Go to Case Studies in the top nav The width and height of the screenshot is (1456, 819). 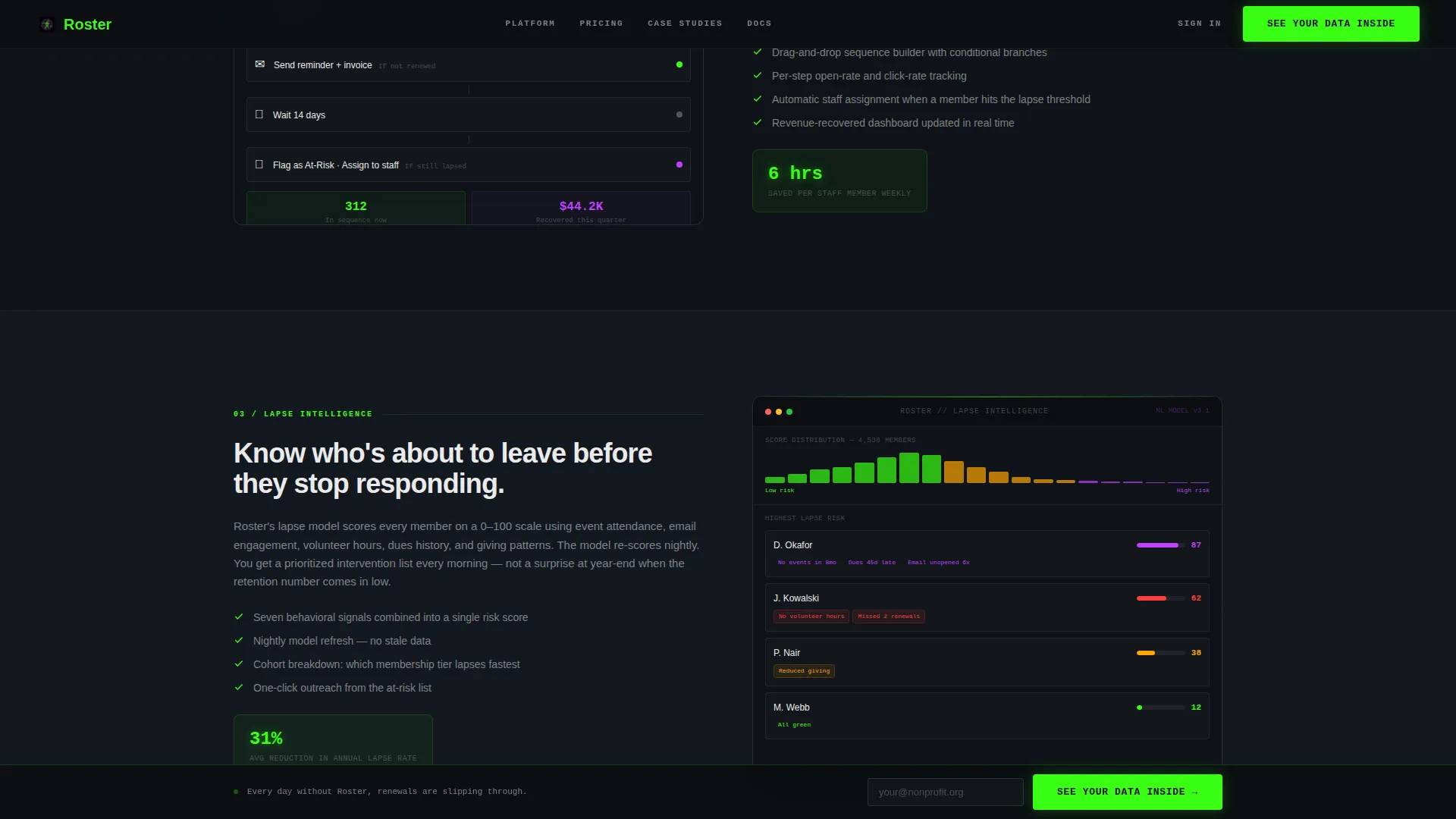tap(685, 24)
